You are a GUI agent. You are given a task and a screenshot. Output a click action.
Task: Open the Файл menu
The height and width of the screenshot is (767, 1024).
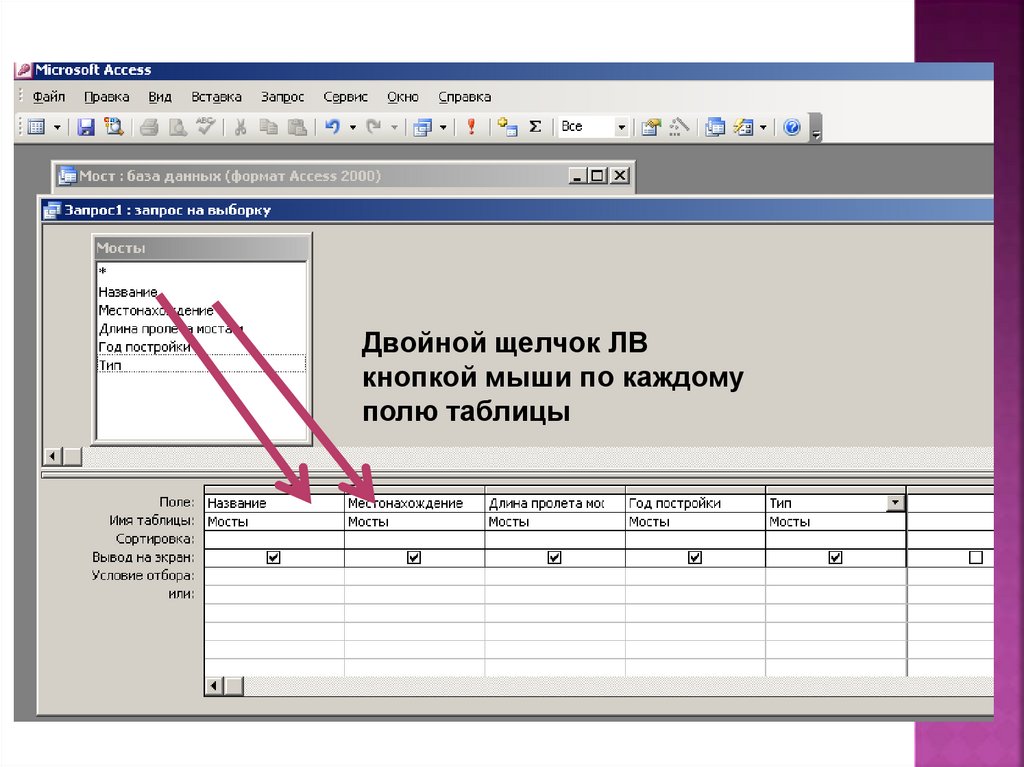tap(48, 97)
